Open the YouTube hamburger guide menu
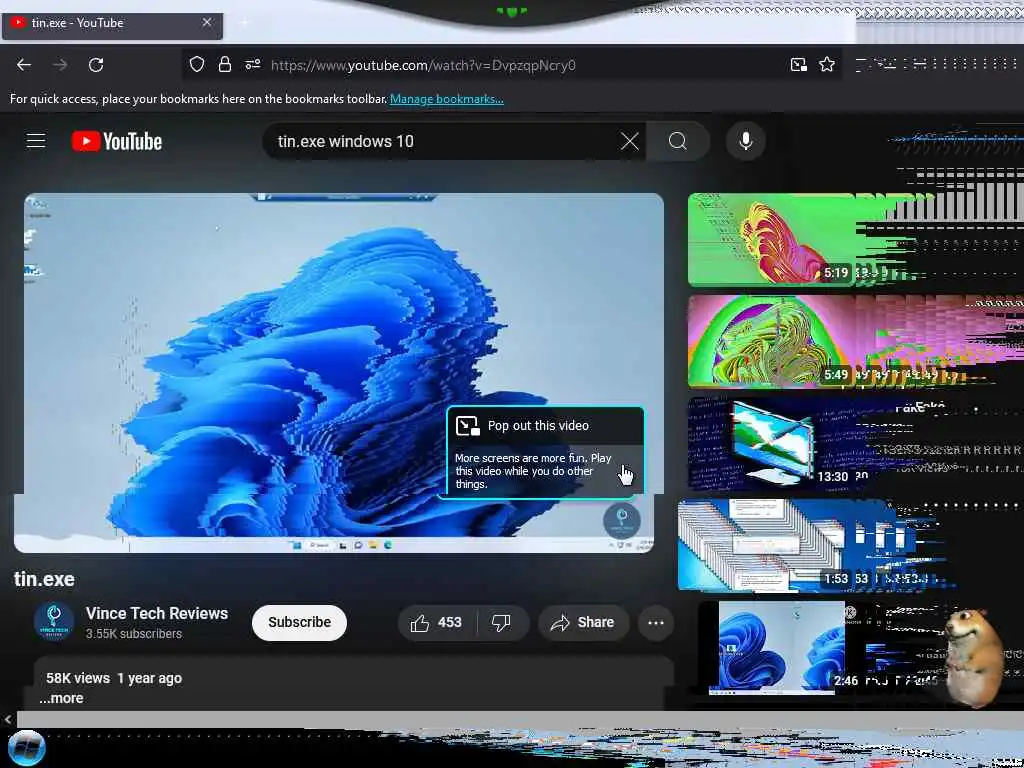 [x=36, y=140]
